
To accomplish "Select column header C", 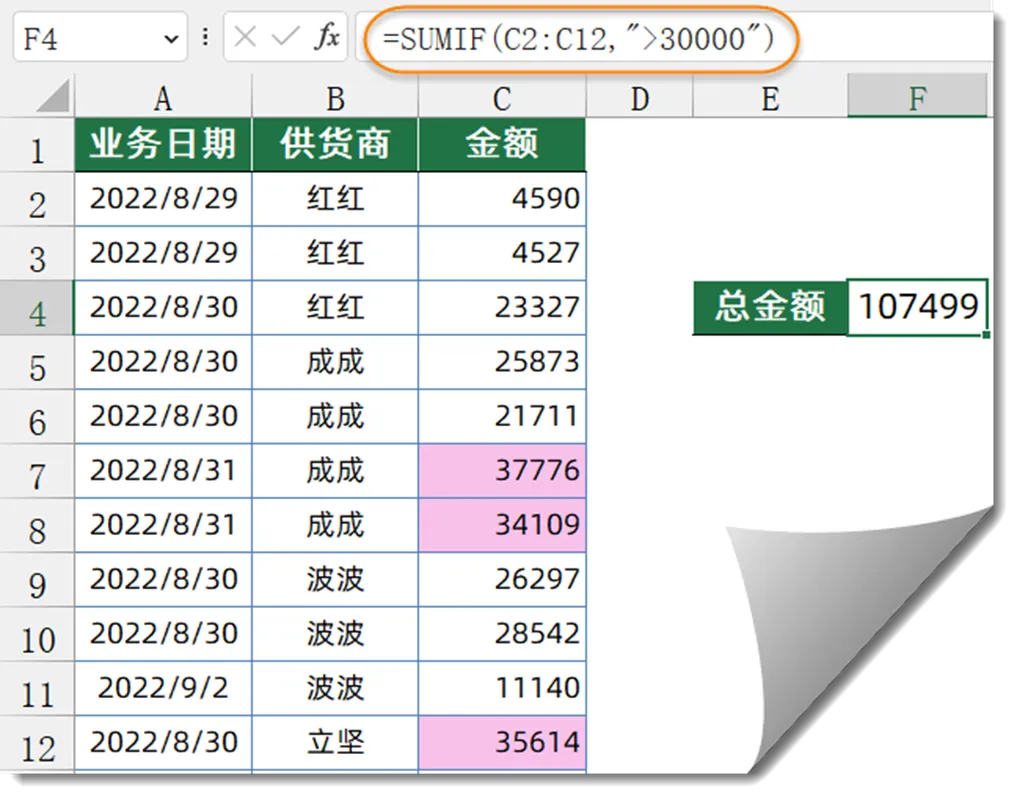I will point(501,97).
